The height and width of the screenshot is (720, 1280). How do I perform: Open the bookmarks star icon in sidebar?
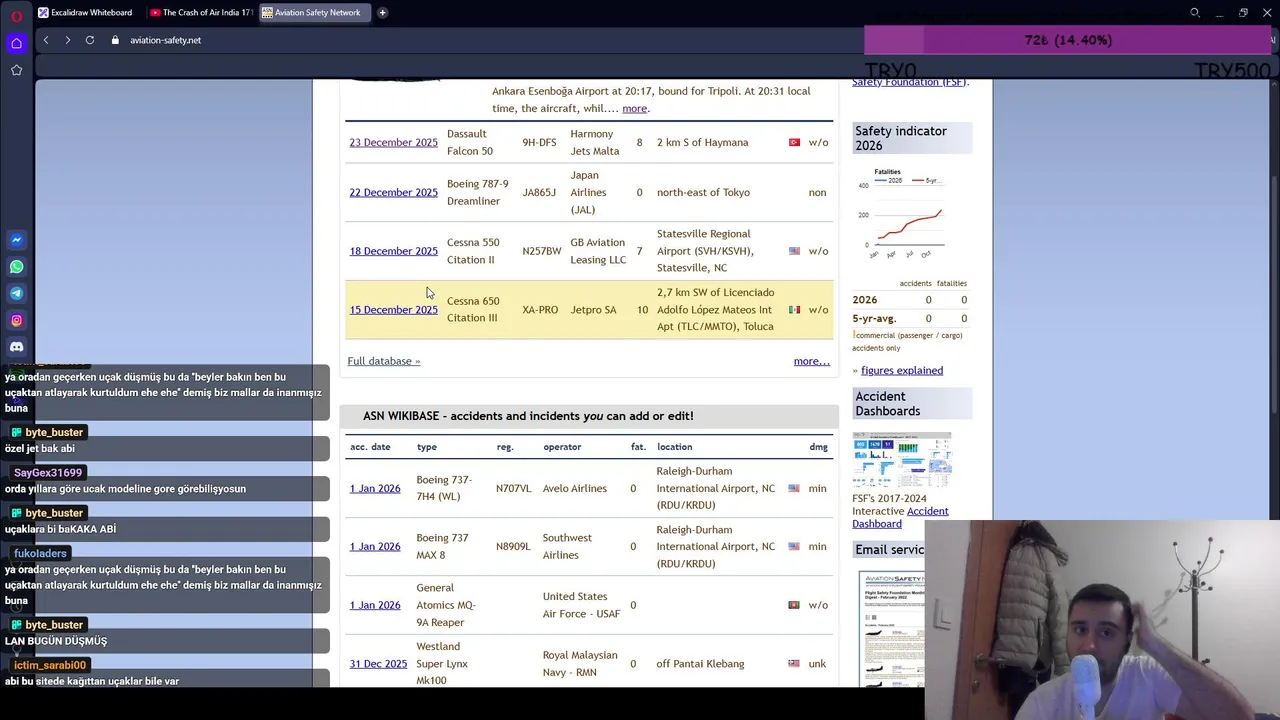pyautogui.click(x=16, y=70)
